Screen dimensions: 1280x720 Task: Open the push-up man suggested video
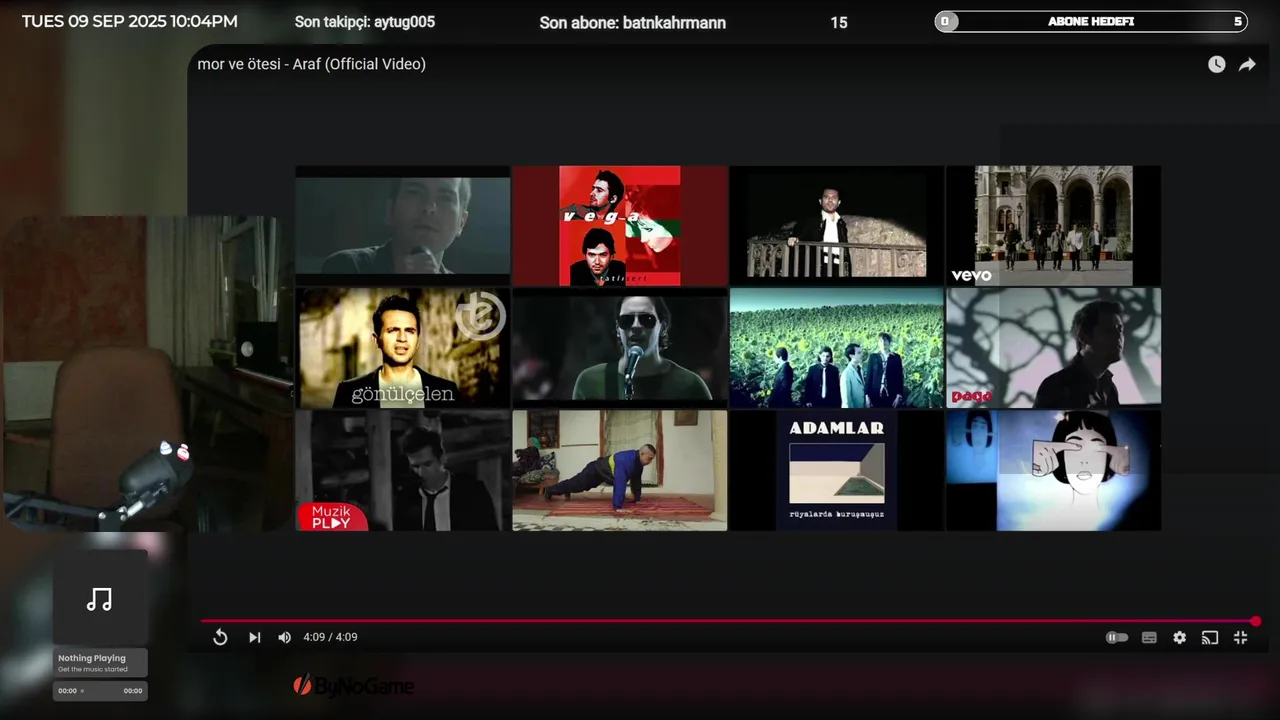tap(620, 470)
